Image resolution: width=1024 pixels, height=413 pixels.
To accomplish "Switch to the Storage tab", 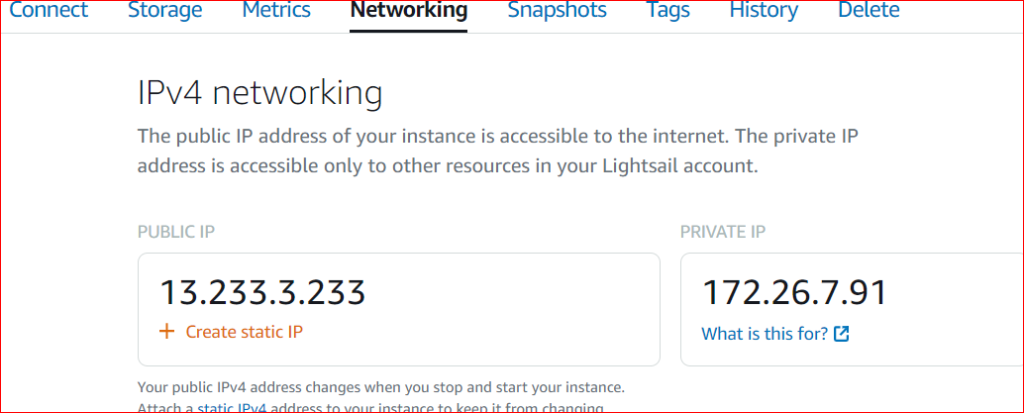I will tap(165, 11).
